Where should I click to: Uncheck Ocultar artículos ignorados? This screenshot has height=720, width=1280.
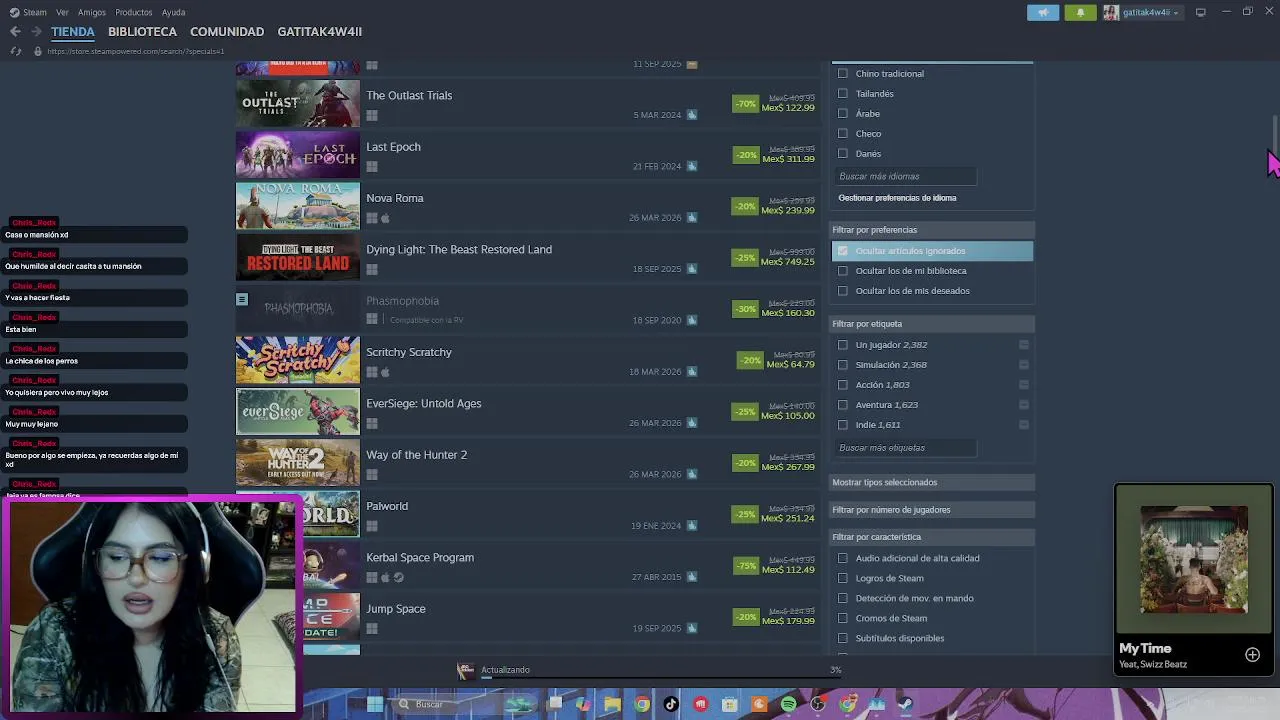(843, 251)
